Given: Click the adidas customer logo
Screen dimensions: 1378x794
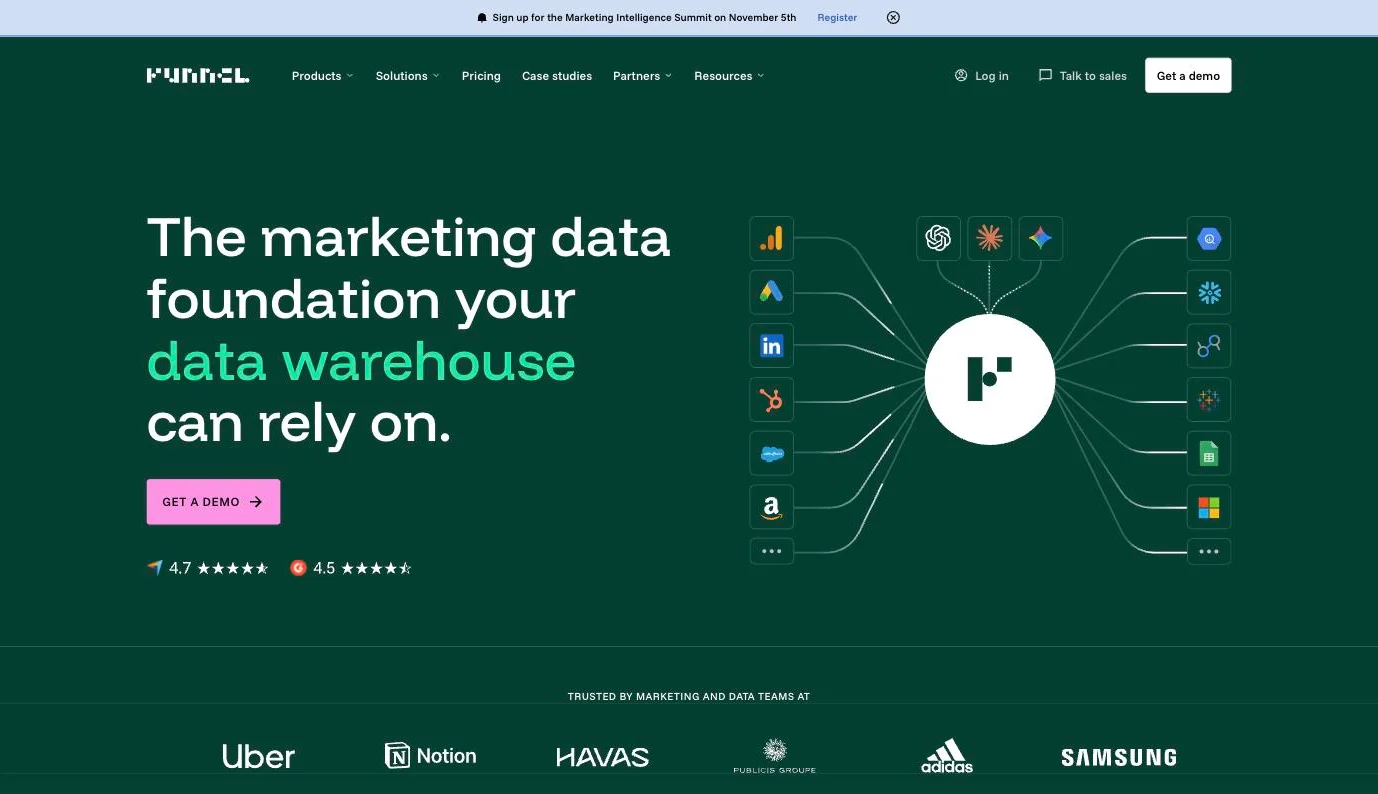Looking at the screenshot, I should pyautogui.click(x=947, y=756).
